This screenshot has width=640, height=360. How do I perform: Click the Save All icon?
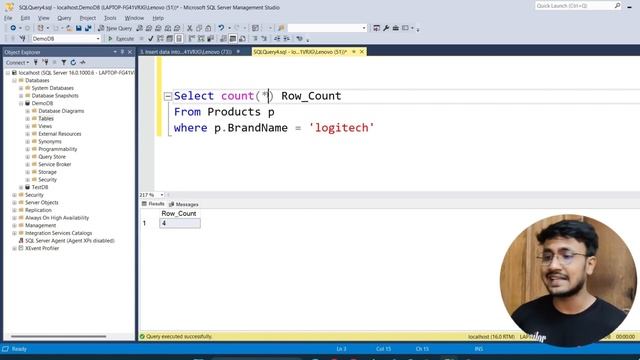pyautogui.click(x=88, y=28)
